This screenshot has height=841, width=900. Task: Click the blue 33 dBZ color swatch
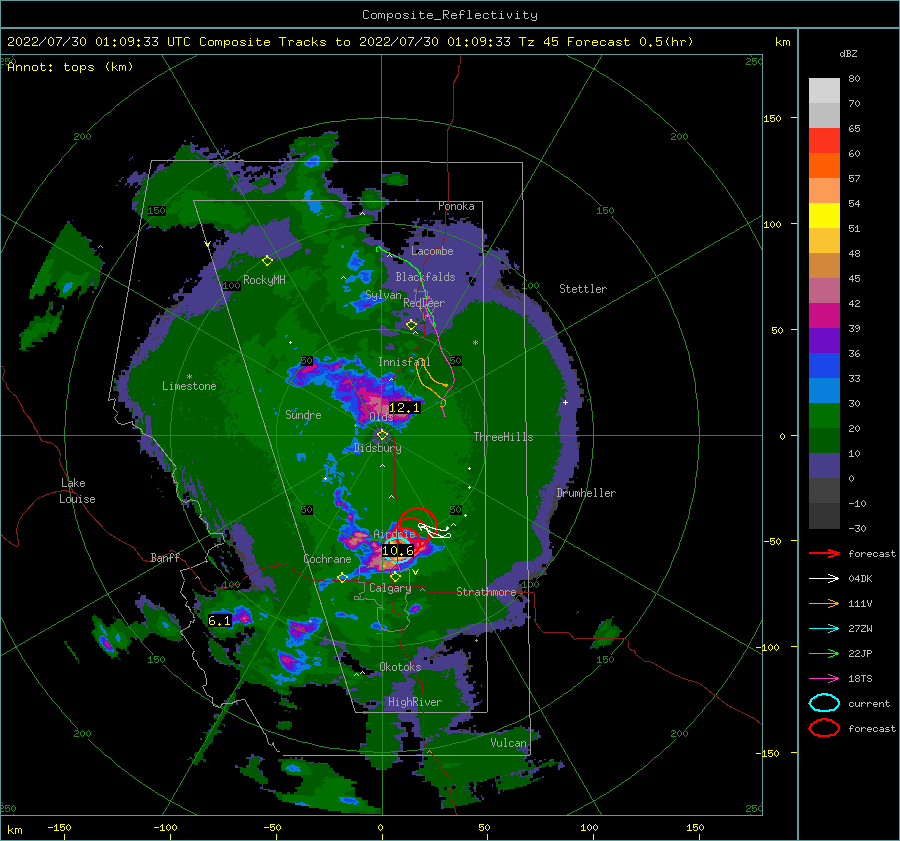pyautogui.click(x=824, y=366)
